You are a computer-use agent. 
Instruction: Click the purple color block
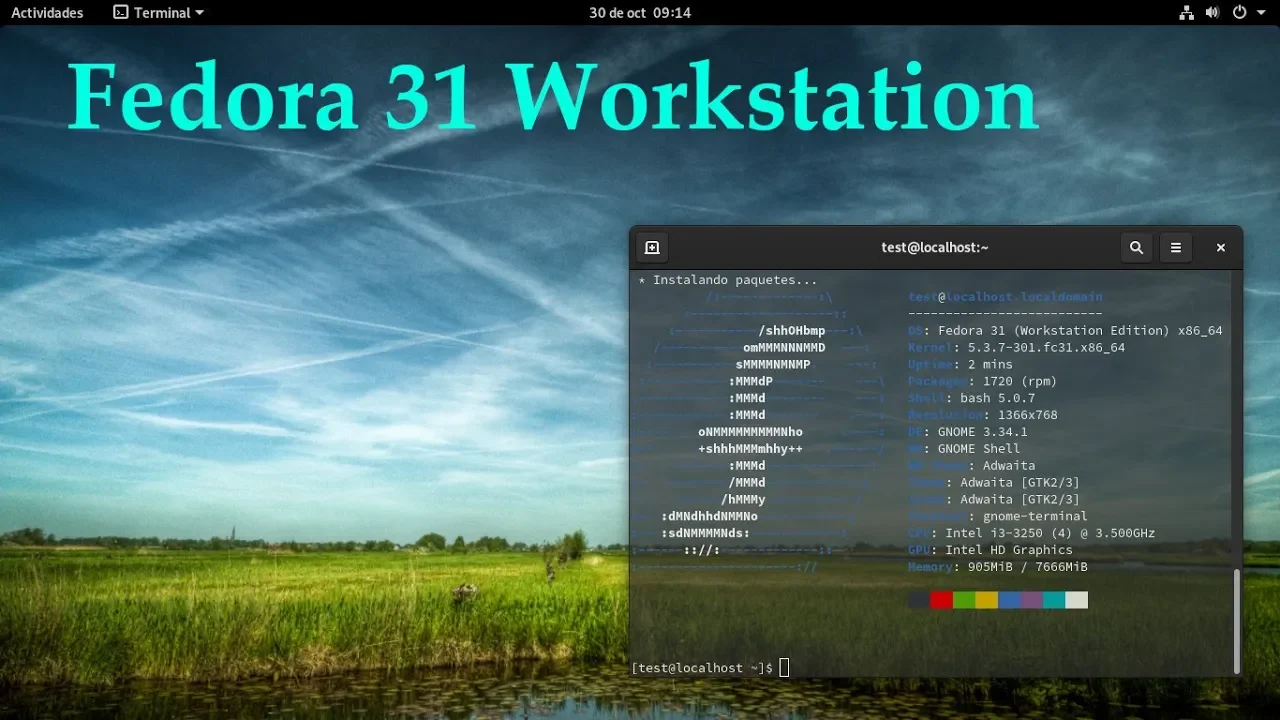[x=1031, y=600]
